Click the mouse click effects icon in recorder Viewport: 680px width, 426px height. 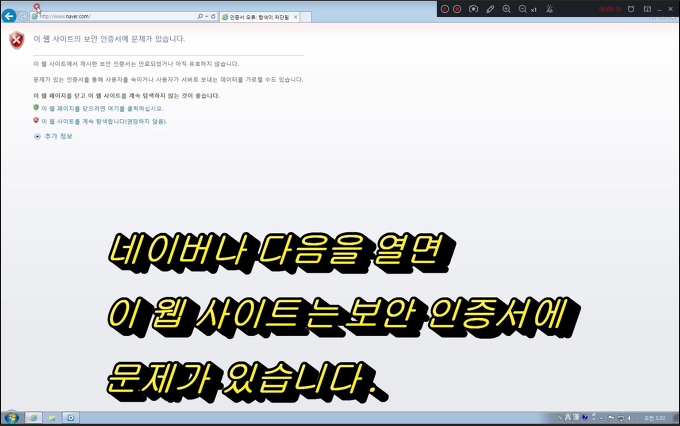(549, 9)
